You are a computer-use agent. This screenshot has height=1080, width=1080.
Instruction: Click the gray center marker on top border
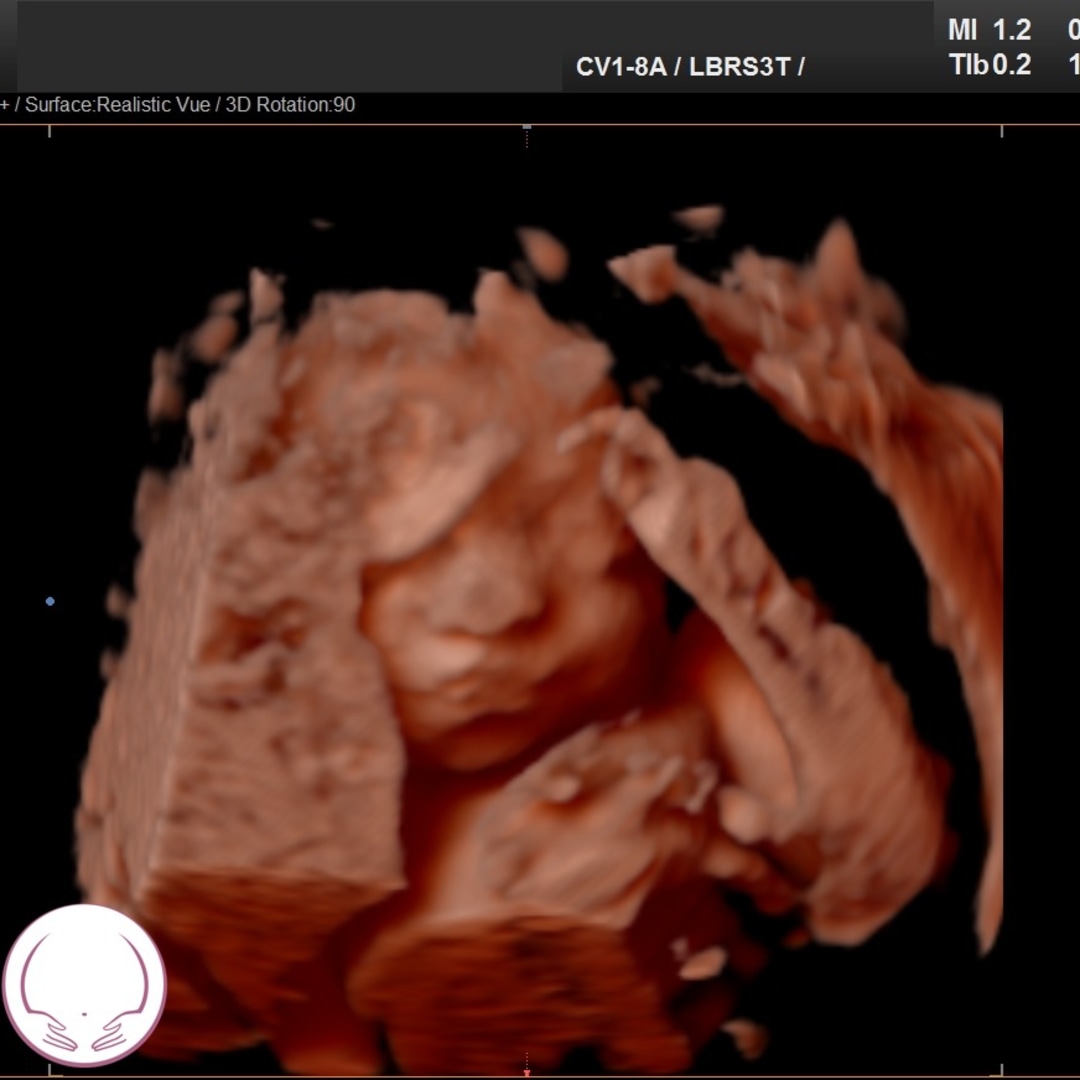527,128
